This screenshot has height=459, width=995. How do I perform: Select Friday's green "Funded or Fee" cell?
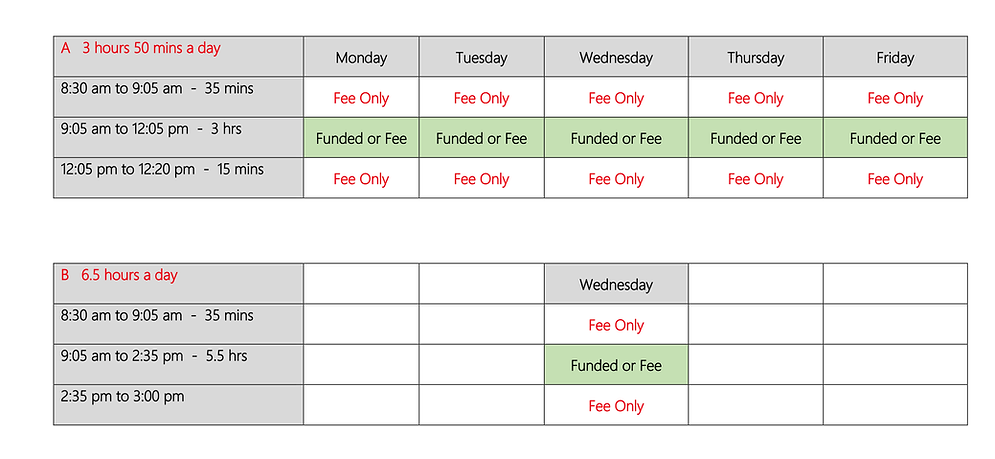click(x=895, y=138)
